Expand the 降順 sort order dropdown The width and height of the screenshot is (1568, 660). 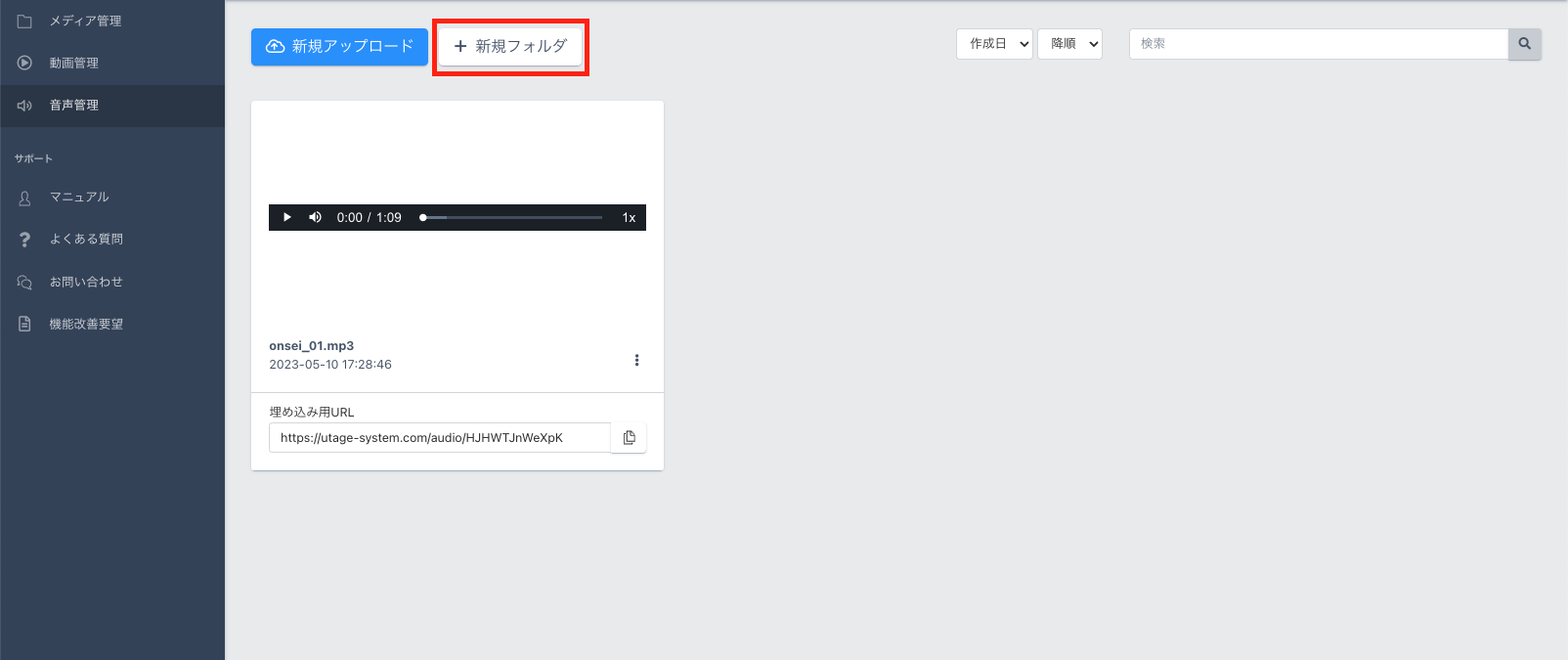(1069, 44)
